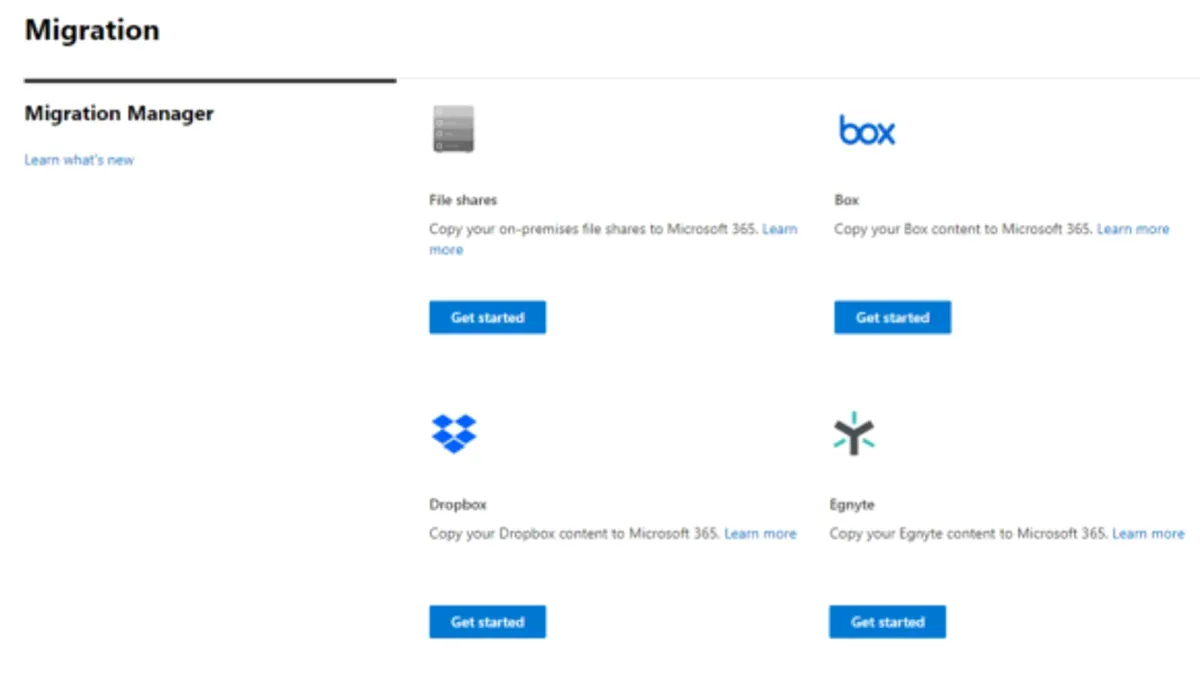Click the Dropbox logo icon
The width and height of the screenshot is (1200, 675).
tap(454, 433)
